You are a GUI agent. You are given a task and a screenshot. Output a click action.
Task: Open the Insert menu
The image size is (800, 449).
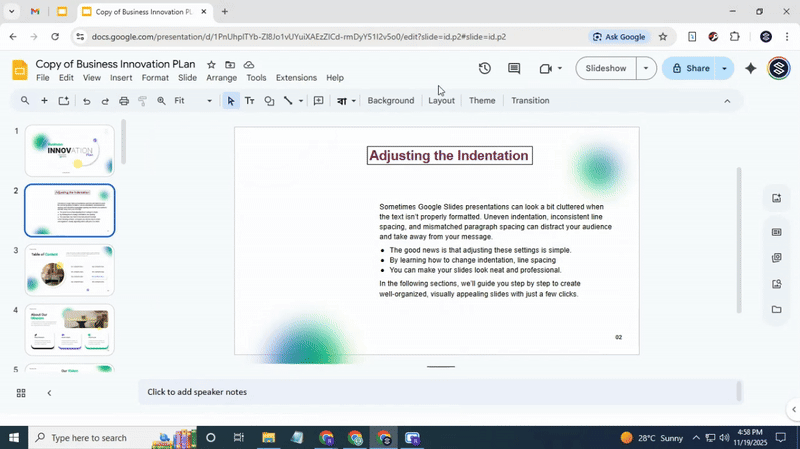(x=121, y=78)
